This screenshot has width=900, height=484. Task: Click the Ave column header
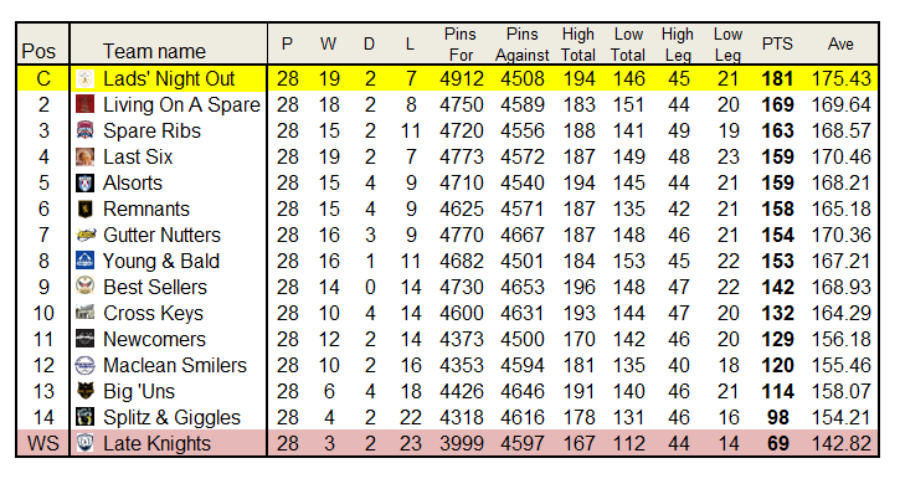[x=840, y=44]
